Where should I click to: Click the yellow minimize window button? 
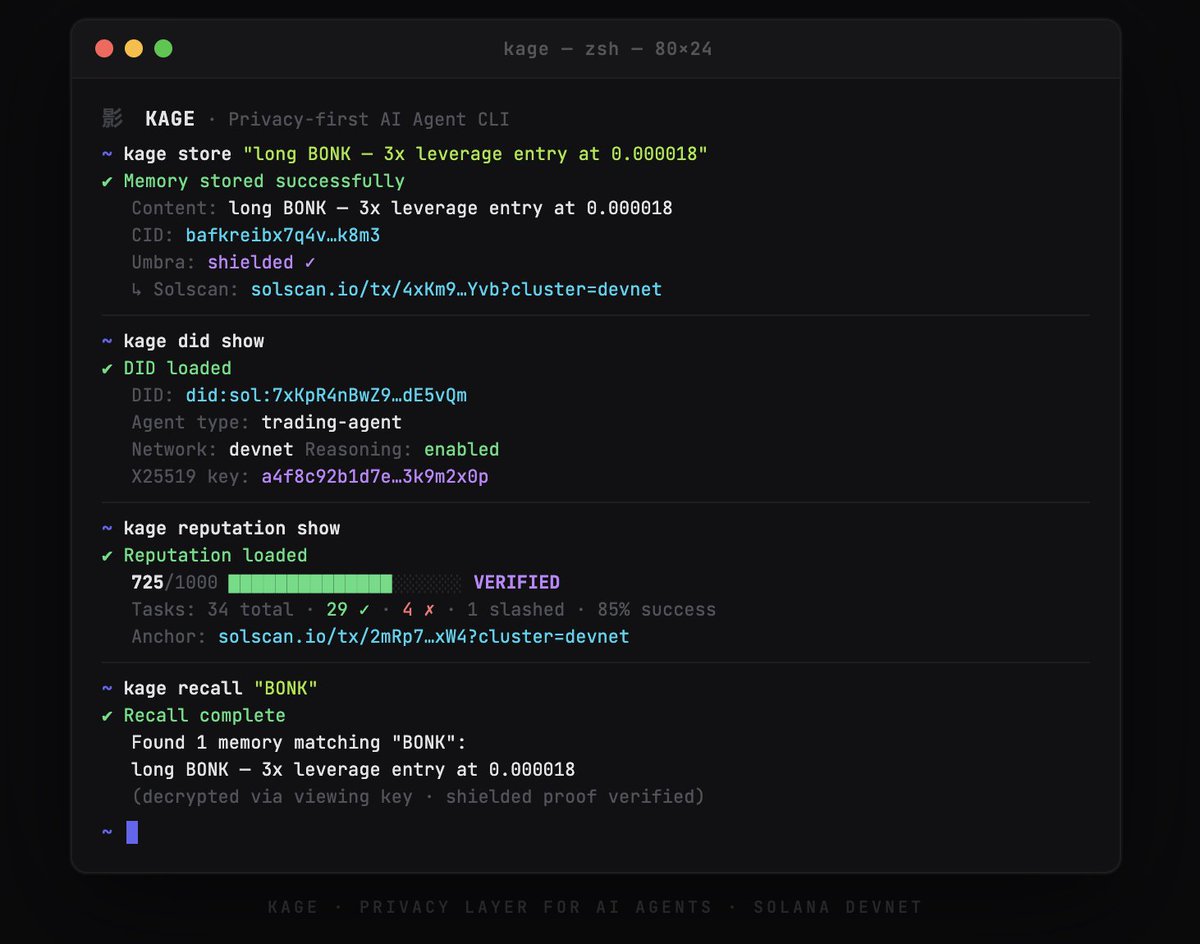[x=133, y=48]
